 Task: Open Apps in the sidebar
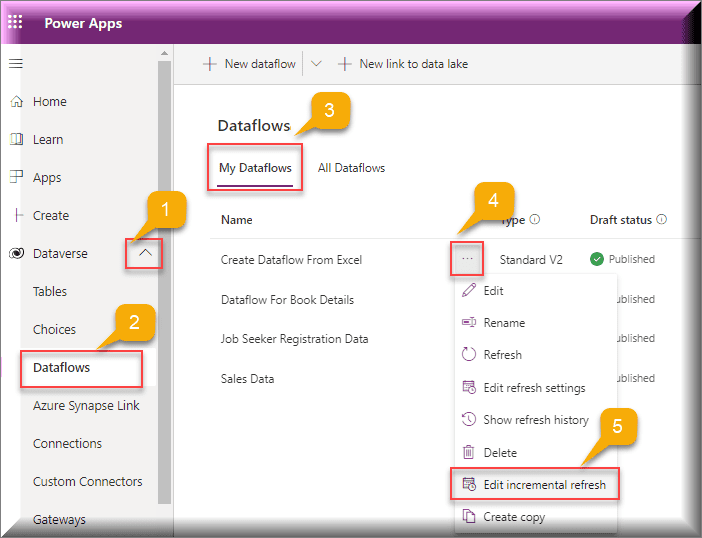pos(47,178)
